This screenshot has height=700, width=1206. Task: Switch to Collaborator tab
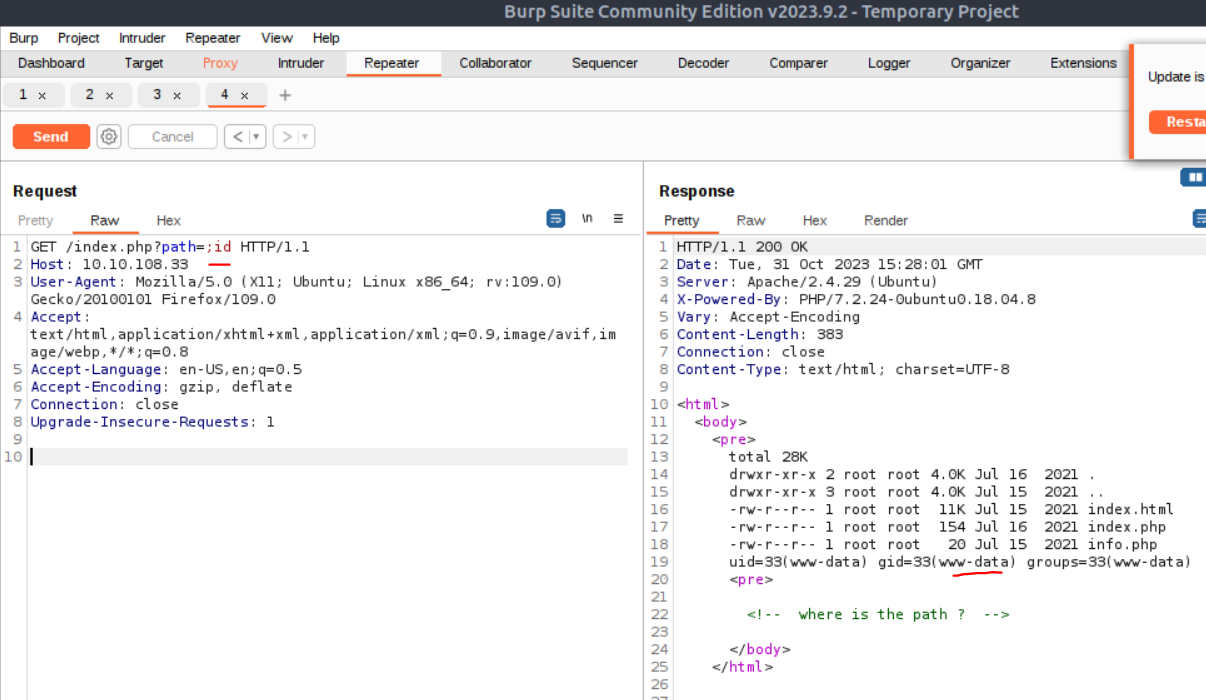coord(496,63)
